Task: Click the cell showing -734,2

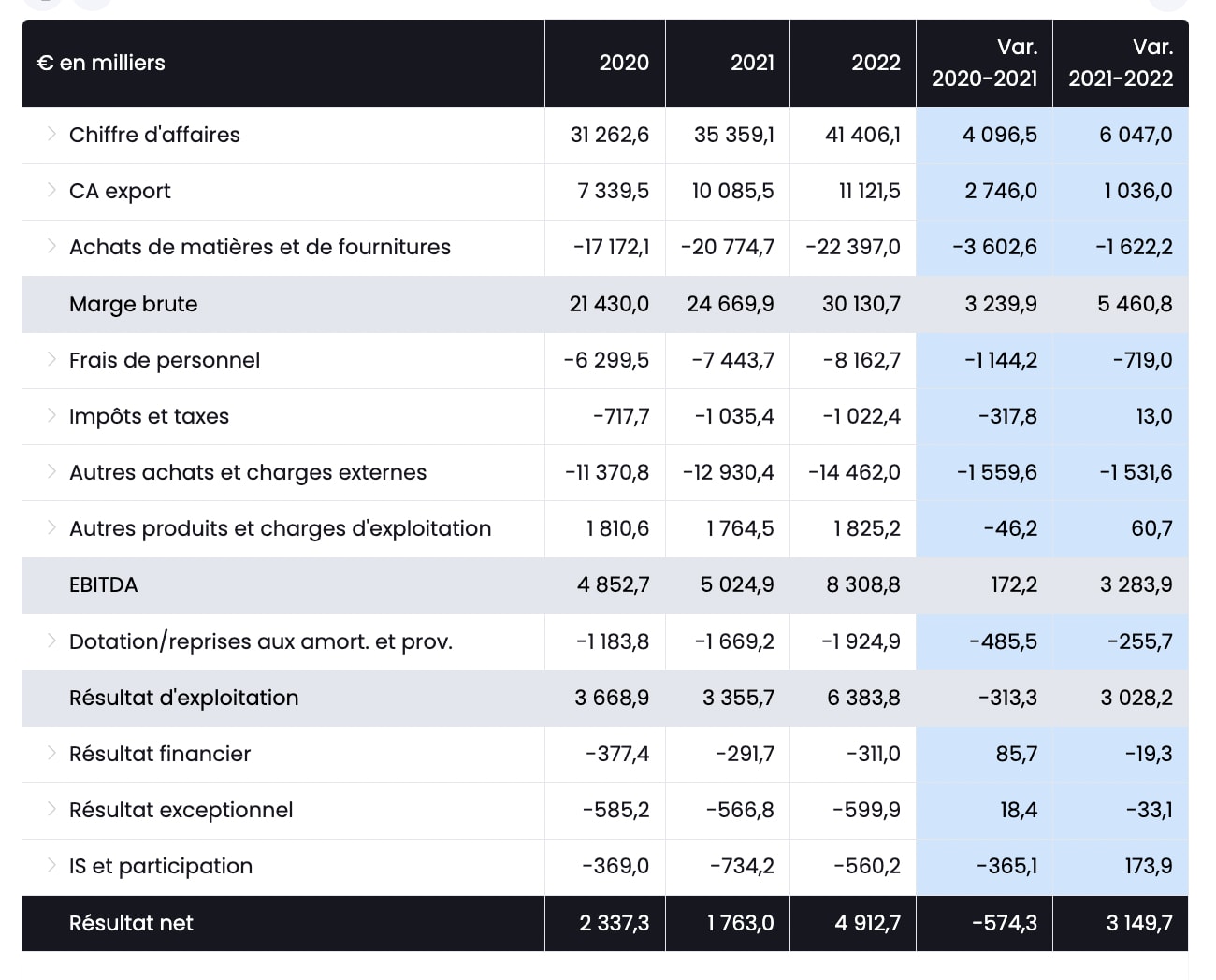Action: click(x=742, y=866)
